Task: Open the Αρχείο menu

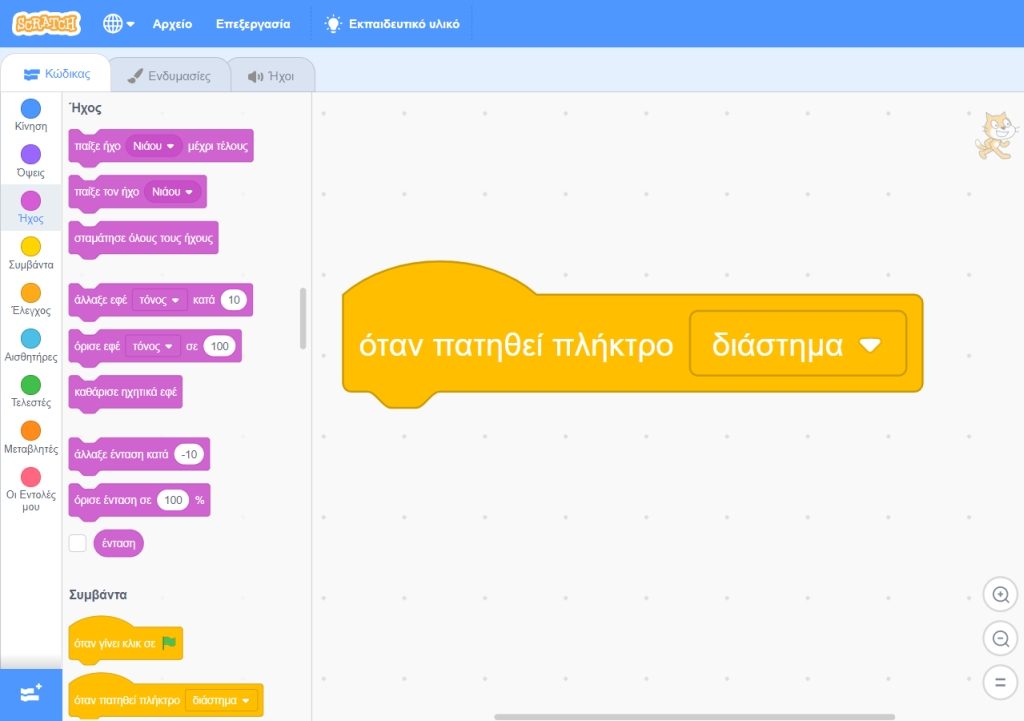Action: [x=172, y=24]
